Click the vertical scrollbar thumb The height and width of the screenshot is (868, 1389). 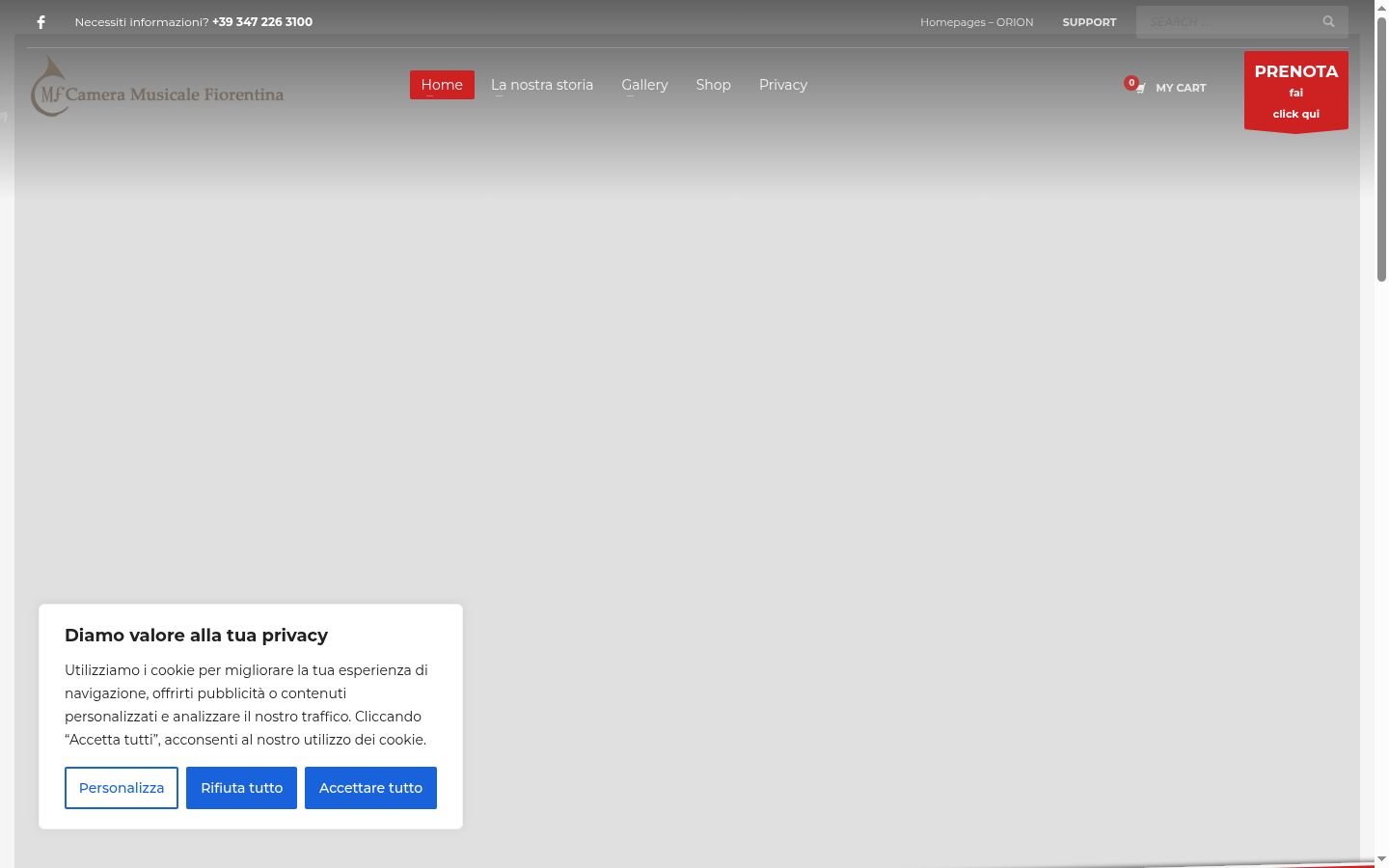tap(1381, 149)
